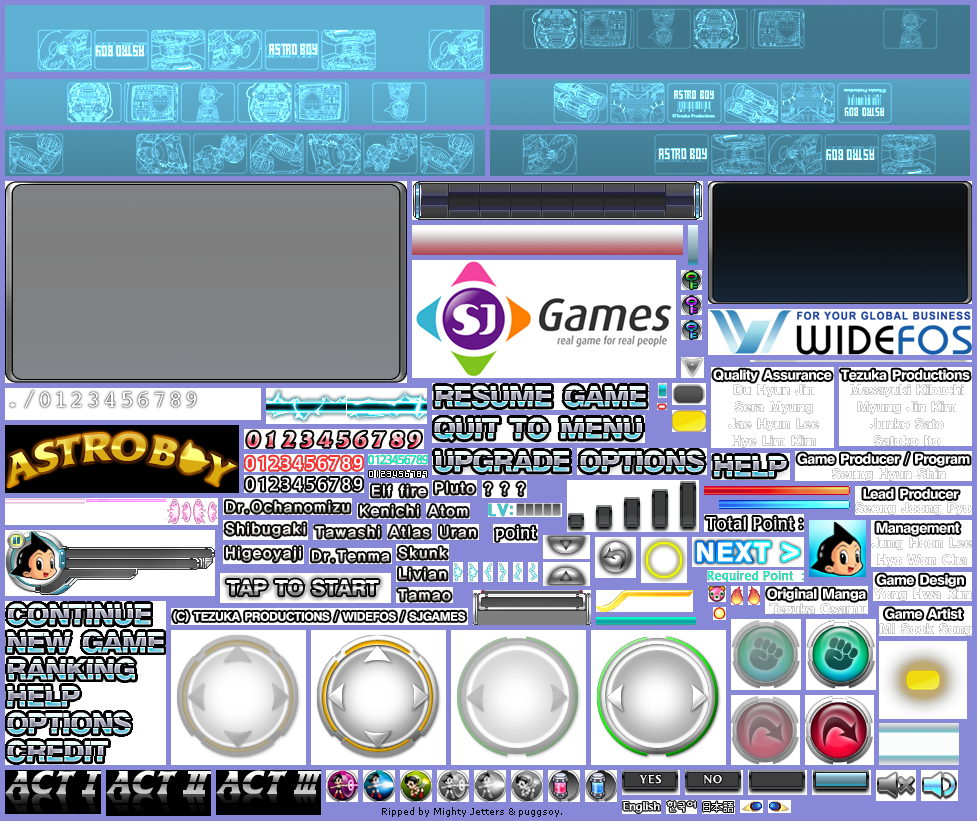Select the 한국어 language option
The width and height of the screenshot is (977, 821).
pos(681,807)
